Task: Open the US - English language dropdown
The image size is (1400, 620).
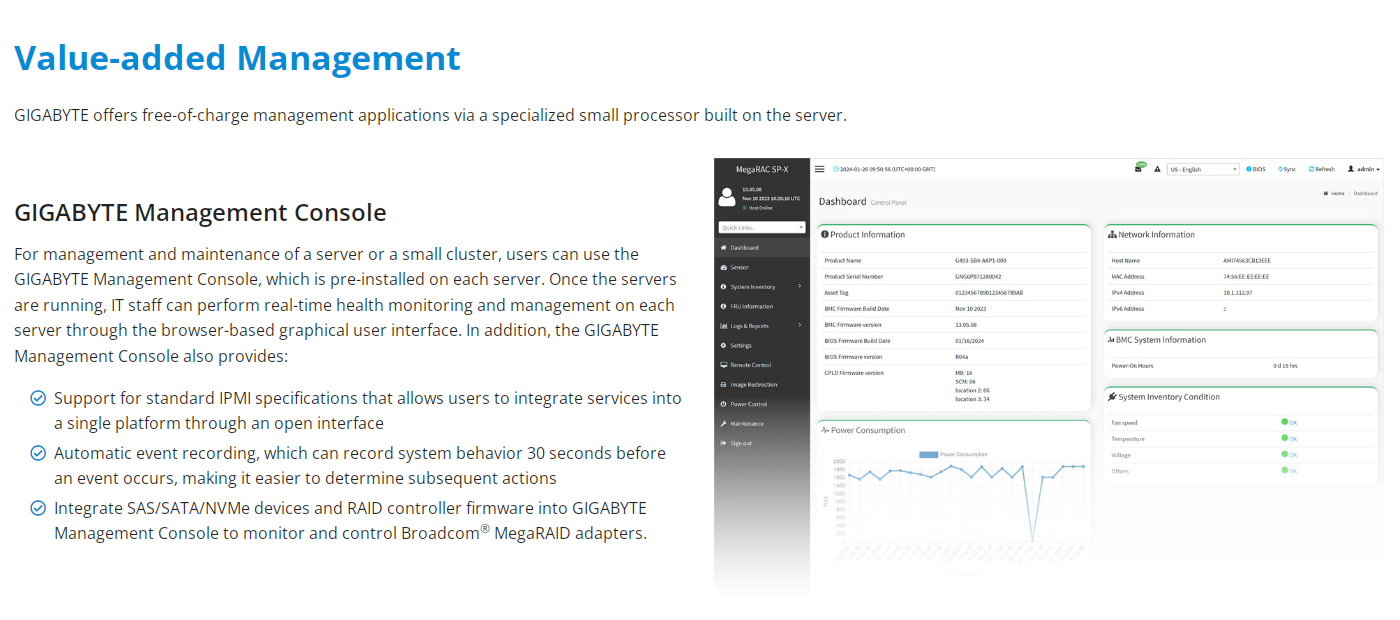Action: point(1203,169)
